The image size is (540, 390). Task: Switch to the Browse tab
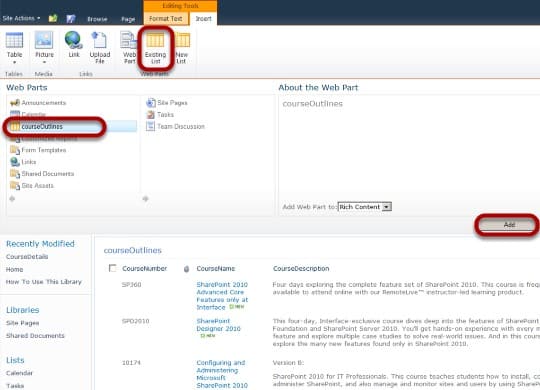[x=97, y=19]
